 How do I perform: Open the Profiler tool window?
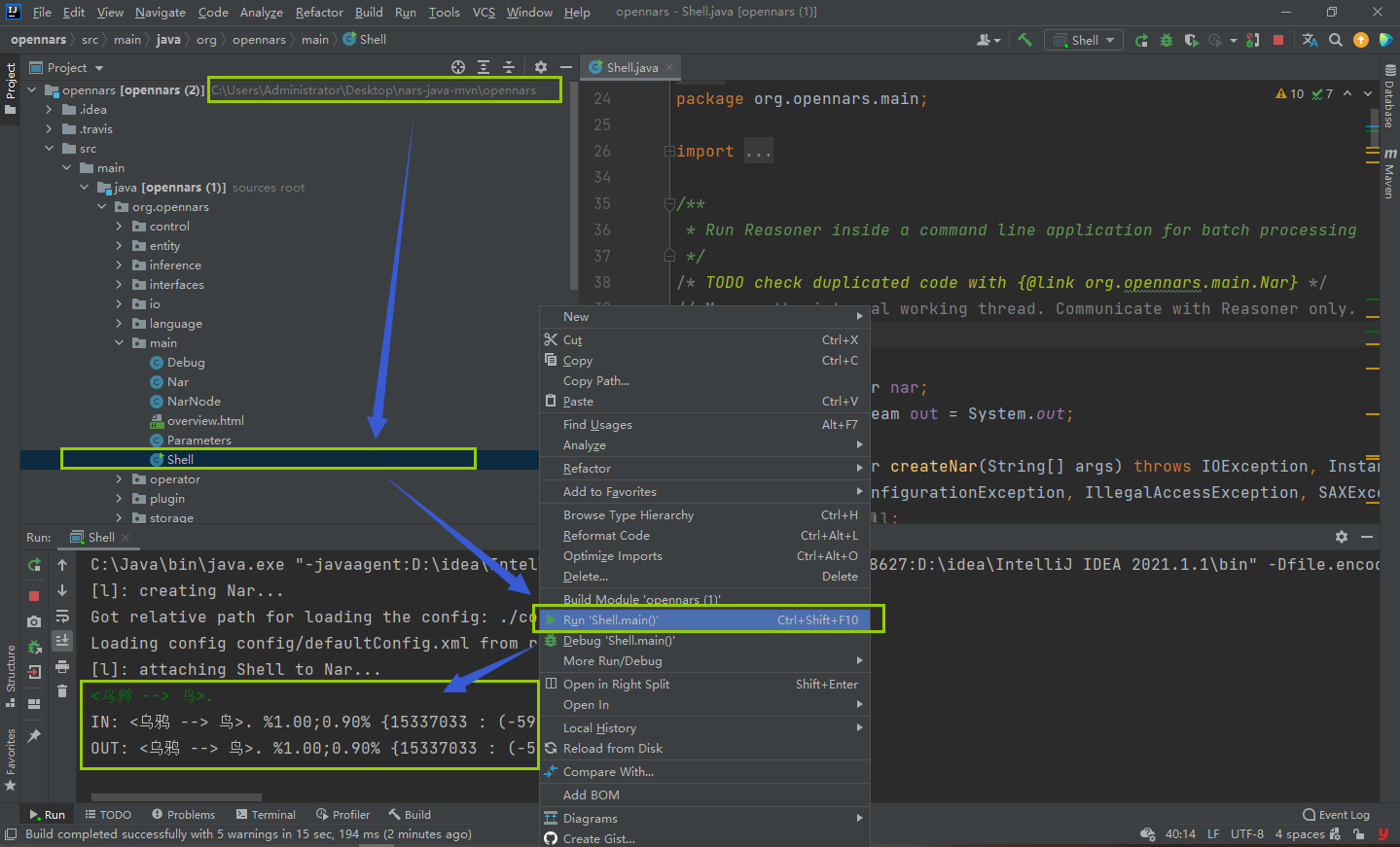click(342, 815)
